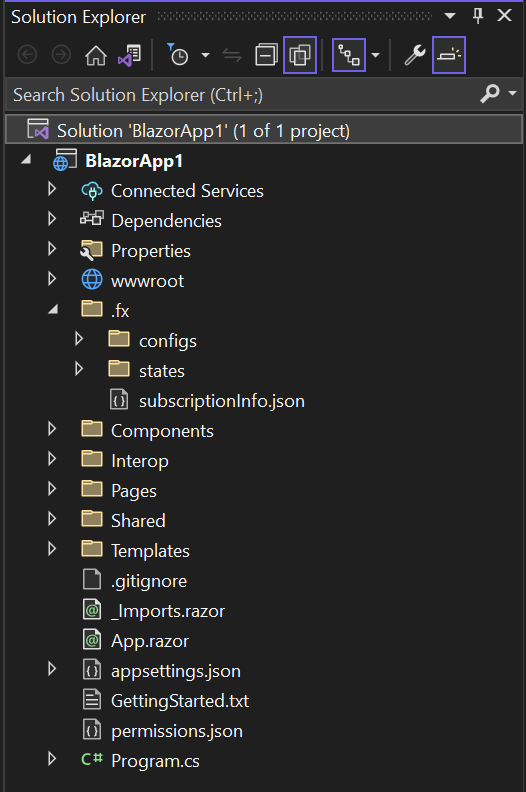Click the Properties wrench folder icon
This screenshot has width=526, height=792.
(x=92, y=251)
